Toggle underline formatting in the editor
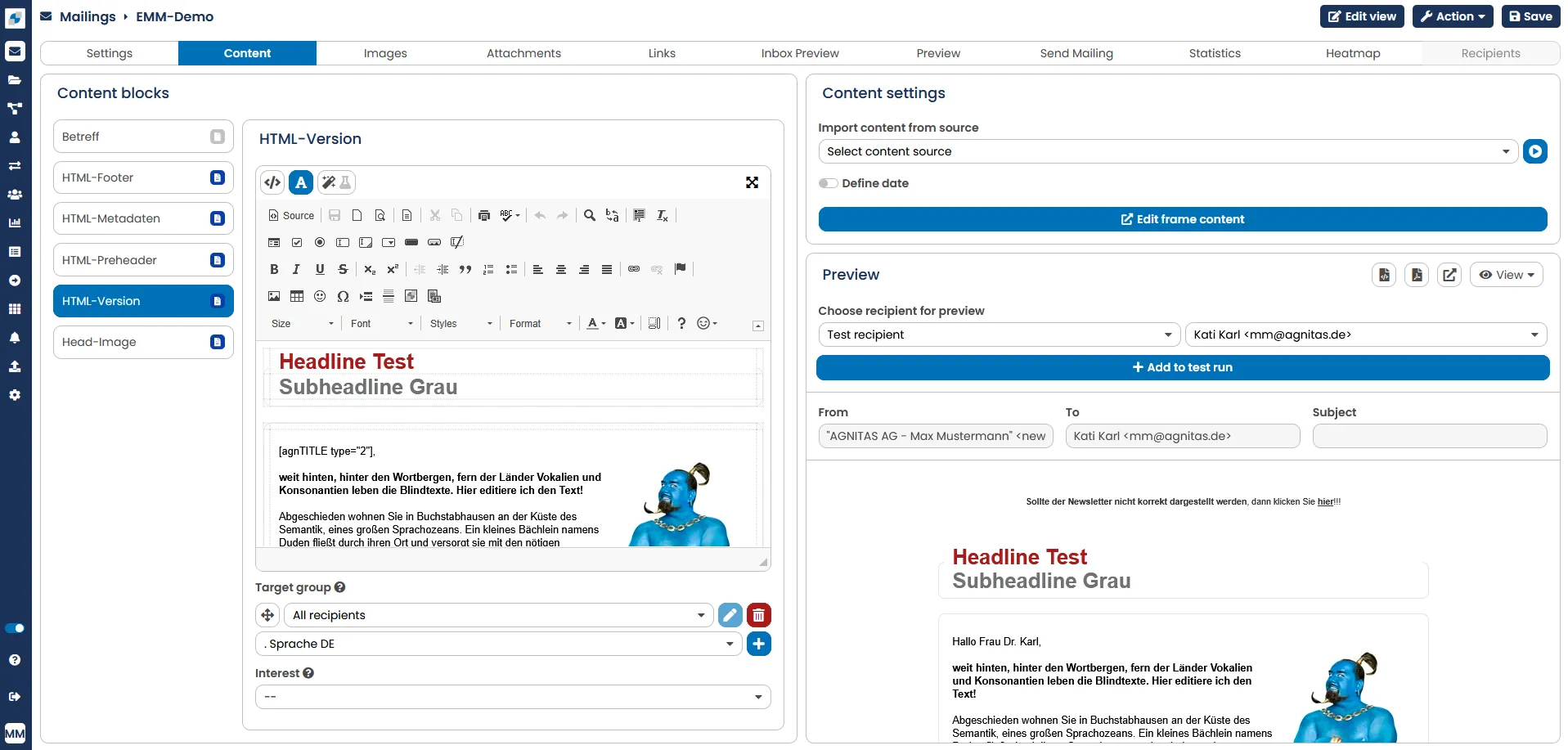This screenshot has height=750, width=1568. [320, 269]
